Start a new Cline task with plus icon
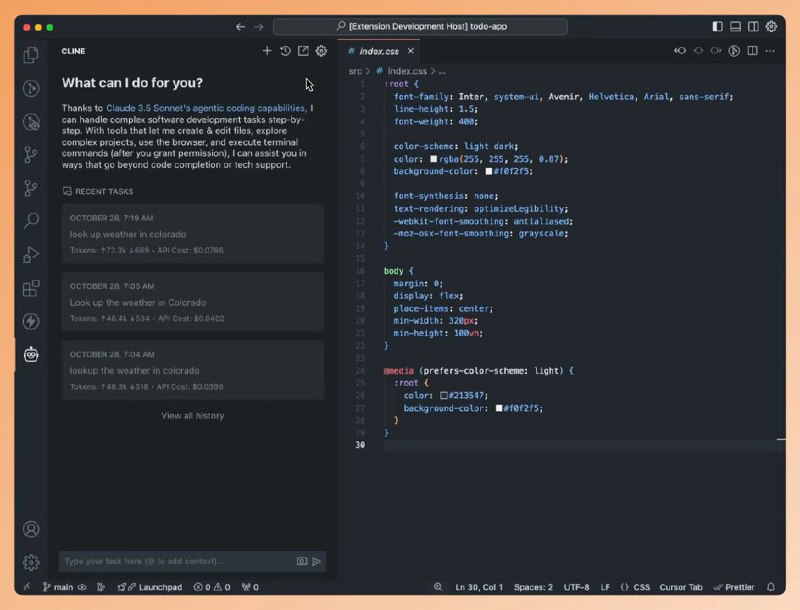This screenshot has height=610, width=800. pyautogui.click(x=267, y=51)
